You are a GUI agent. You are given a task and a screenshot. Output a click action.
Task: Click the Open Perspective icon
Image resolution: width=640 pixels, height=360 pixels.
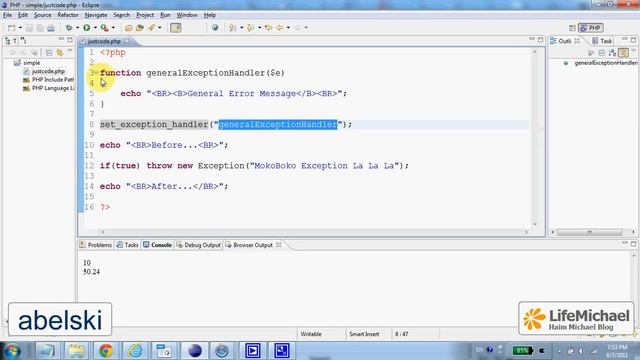click(x=572, y=28)
